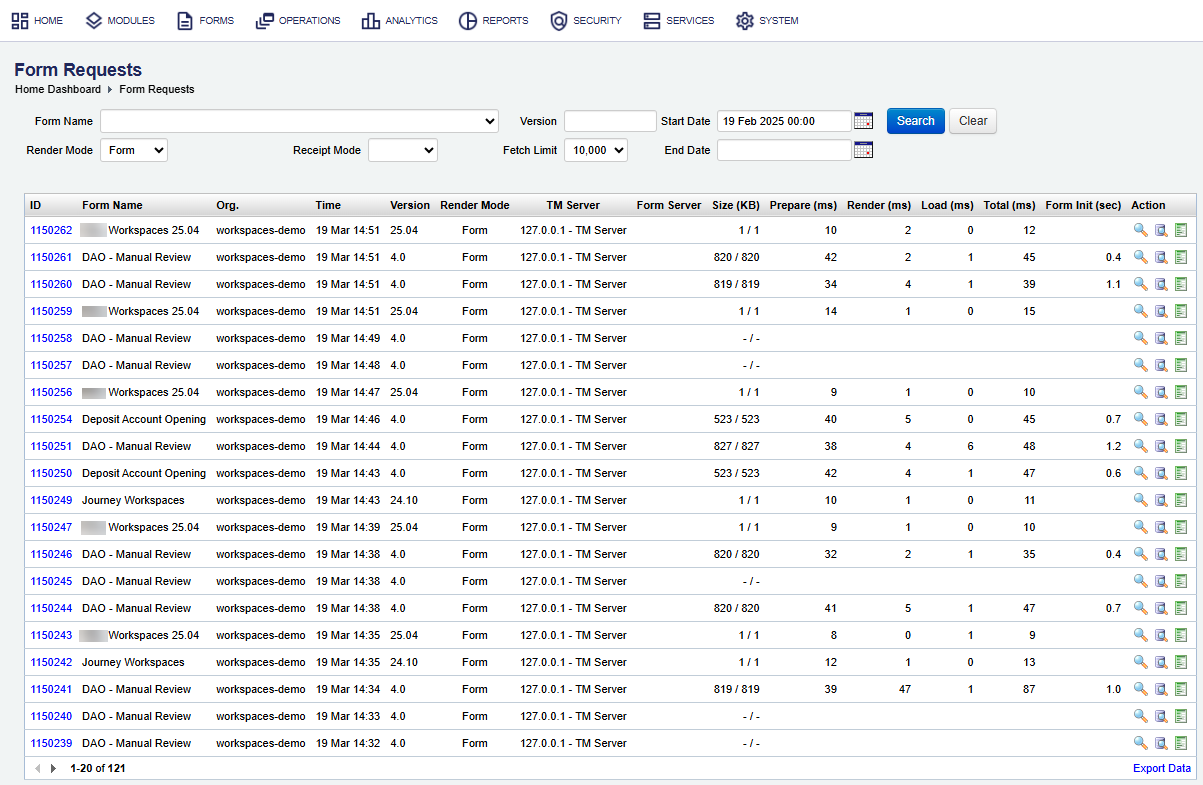Click green log sheet icon for request 1150239
Image resolution: width=1203 pixels, height=785 pixels.
coord(1181,743)
